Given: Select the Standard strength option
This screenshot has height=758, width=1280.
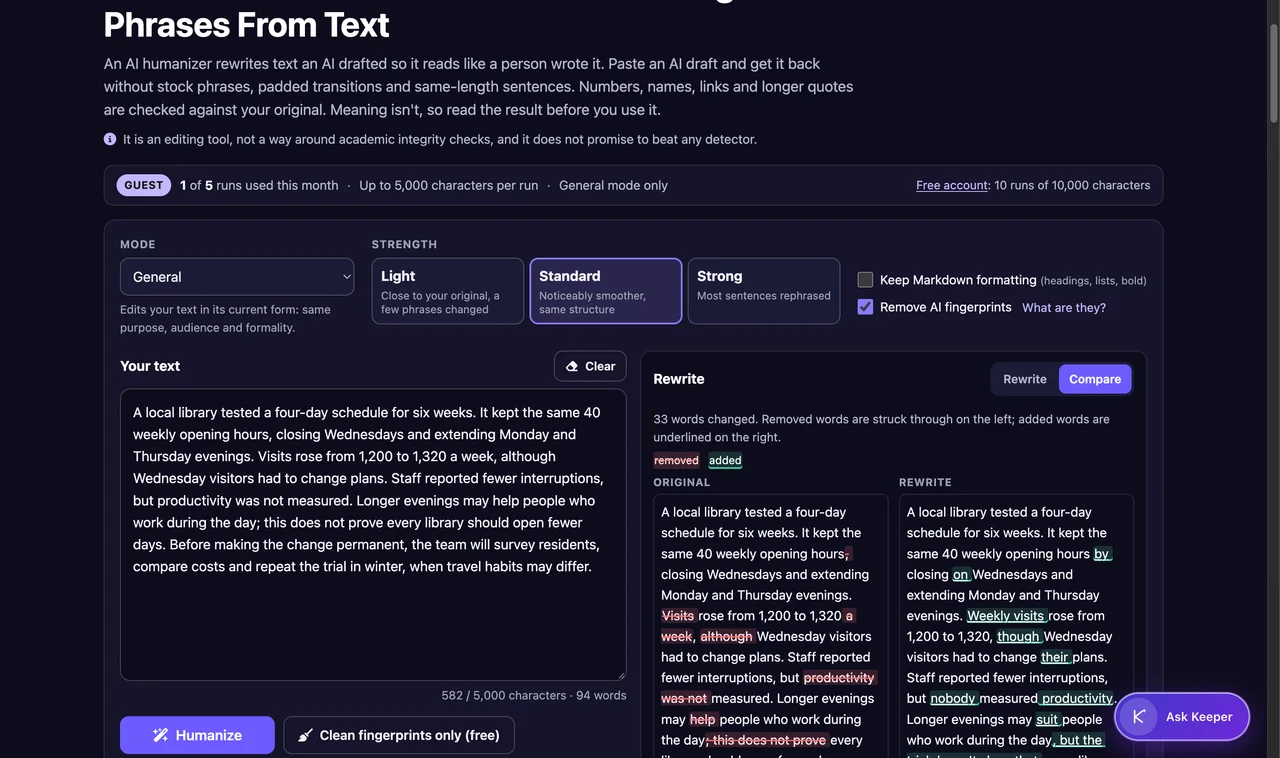Looking at the screenshot, I should pos(606,291).
